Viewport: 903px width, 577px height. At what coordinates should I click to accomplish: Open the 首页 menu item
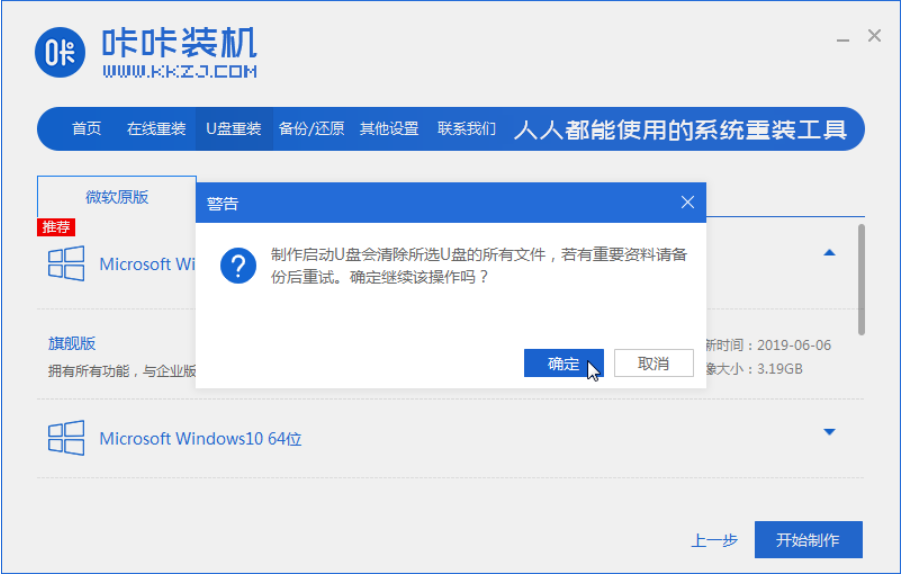86,129
